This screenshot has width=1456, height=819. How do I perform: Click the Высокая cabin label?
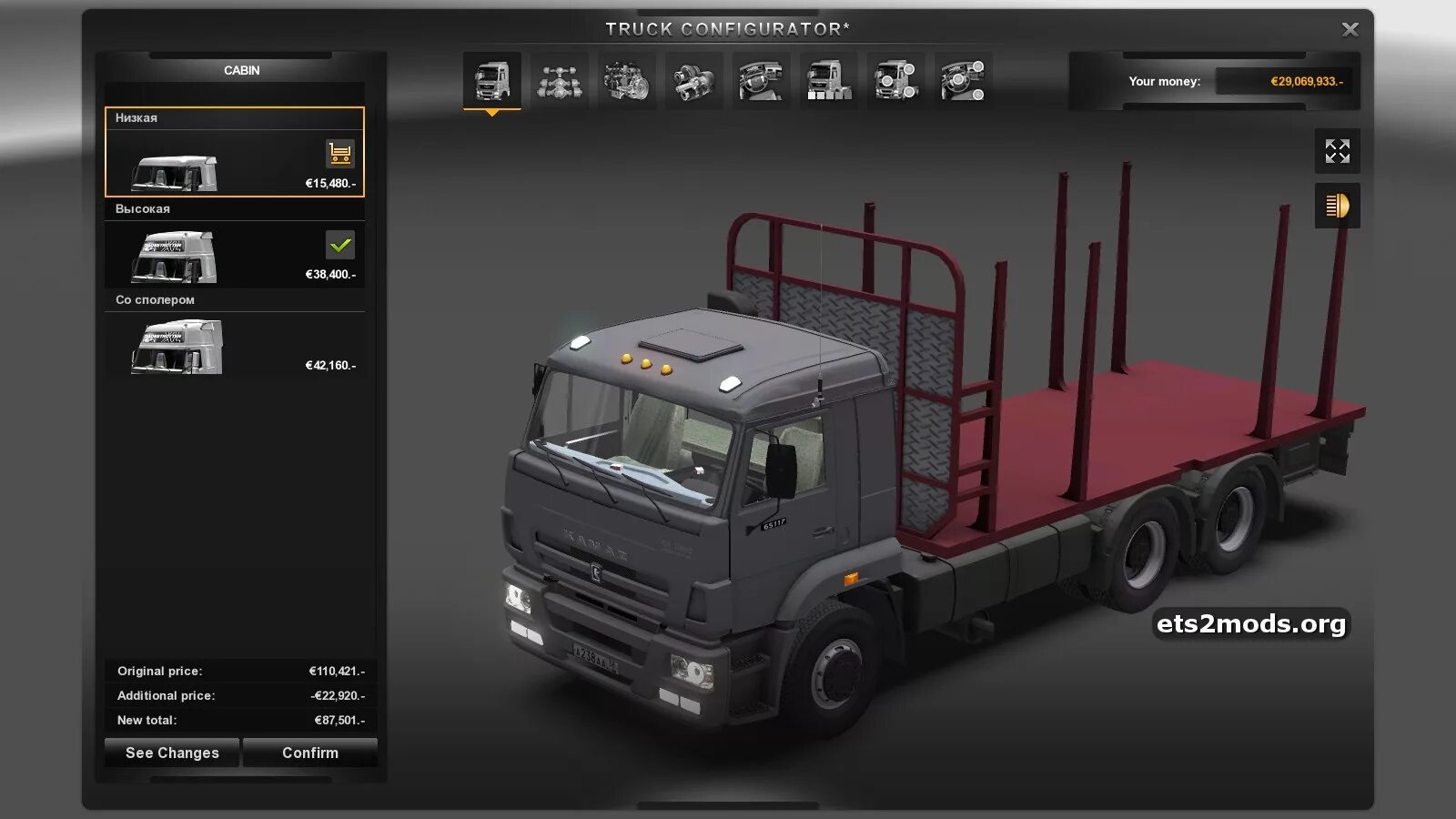(x=143, y=209)
